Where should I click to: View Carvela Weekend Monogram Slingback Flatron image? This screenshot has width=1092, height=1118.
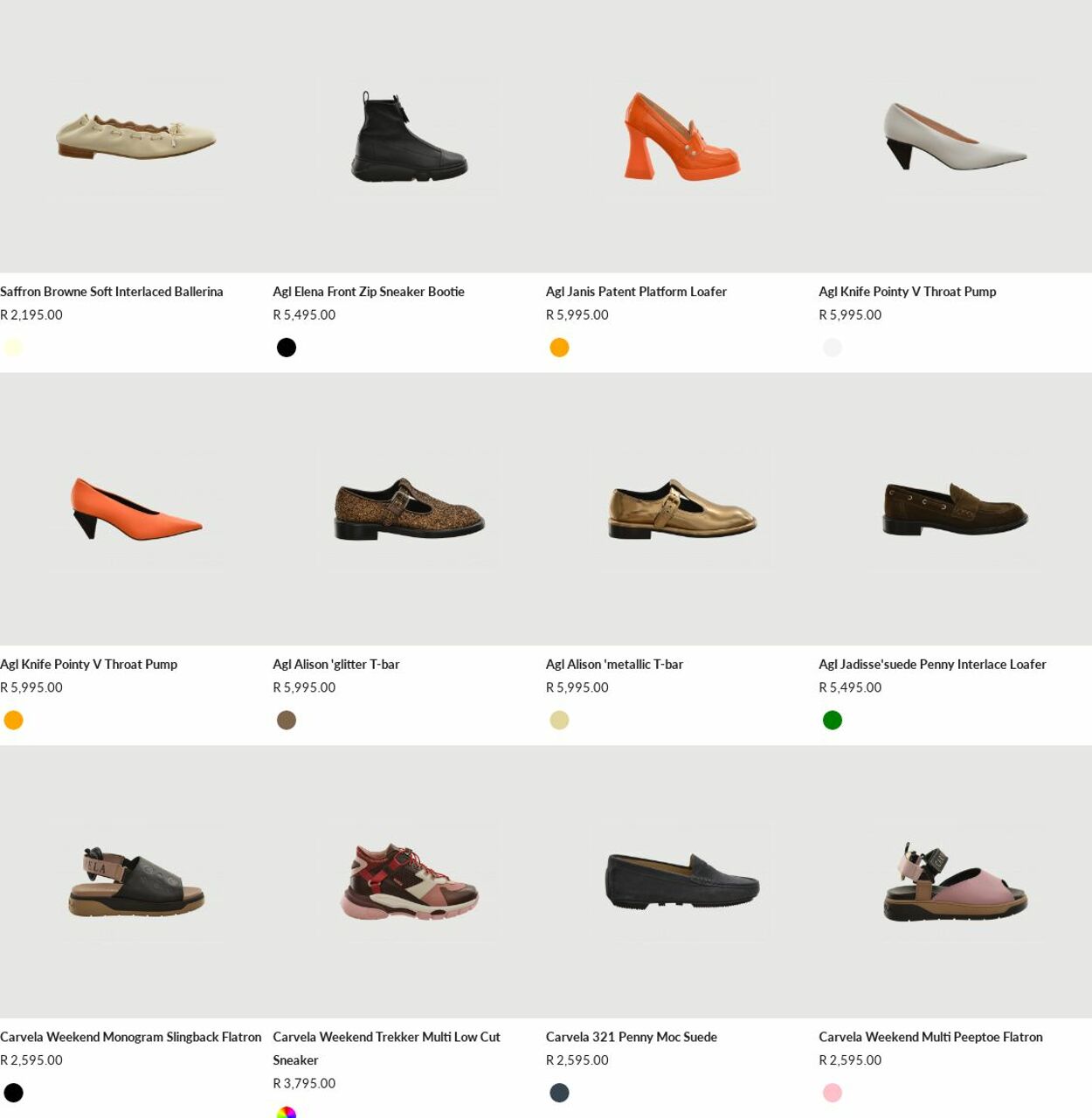pos(136,882)
